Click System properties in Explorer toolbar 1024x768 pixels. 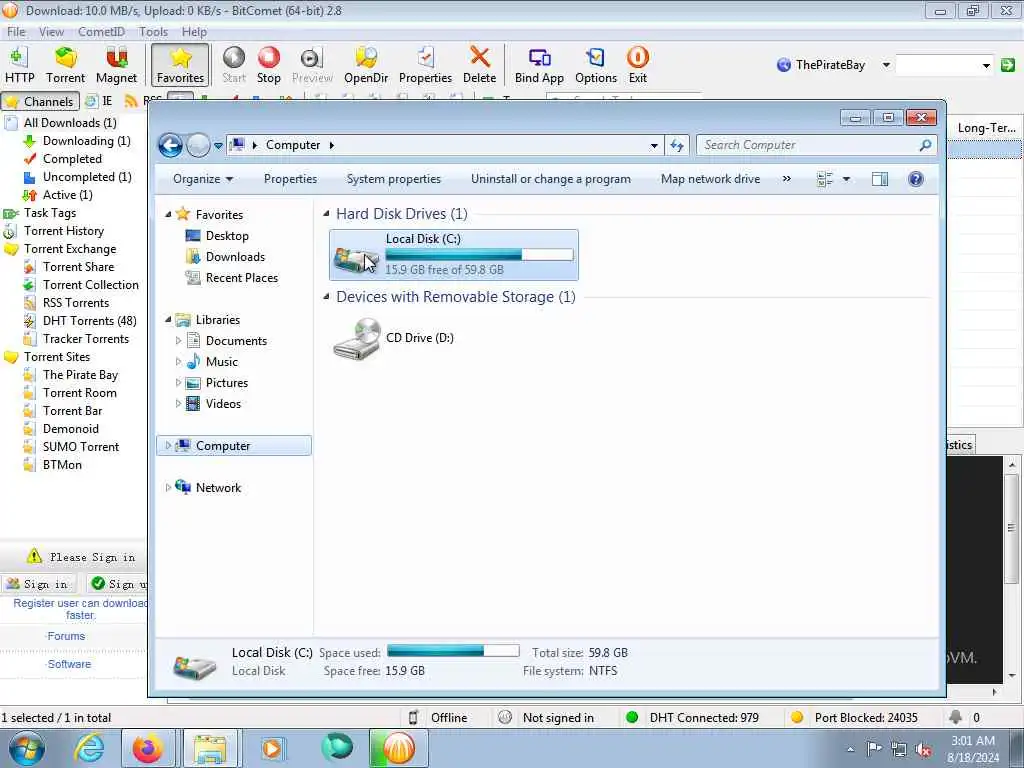(393, 179)
